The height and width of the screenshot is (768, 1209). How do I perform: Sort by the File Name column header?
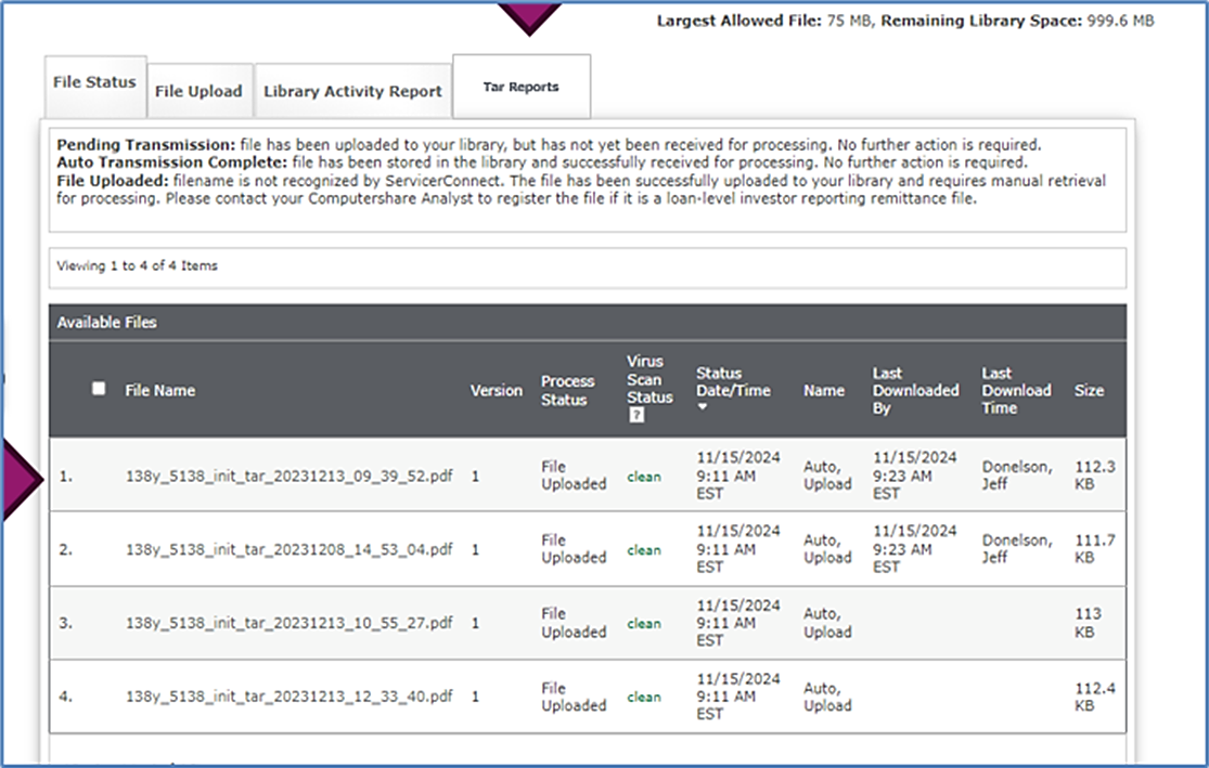point(160,390)
